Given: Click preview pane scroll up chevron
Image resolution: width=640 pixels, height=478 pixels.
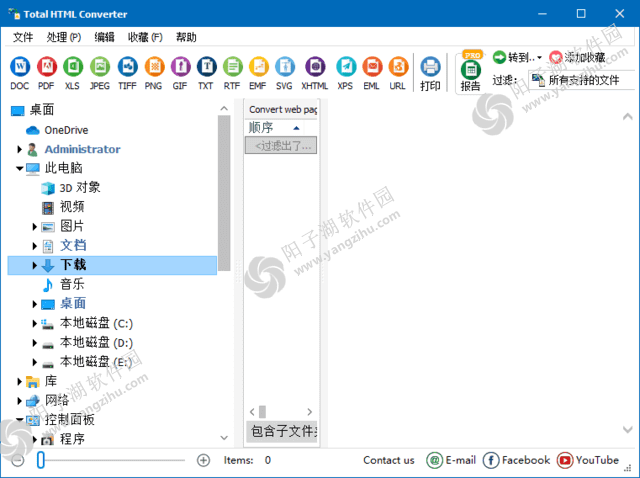Looking at the screenshot, I should pyautogui.click(x=628, y=117).
